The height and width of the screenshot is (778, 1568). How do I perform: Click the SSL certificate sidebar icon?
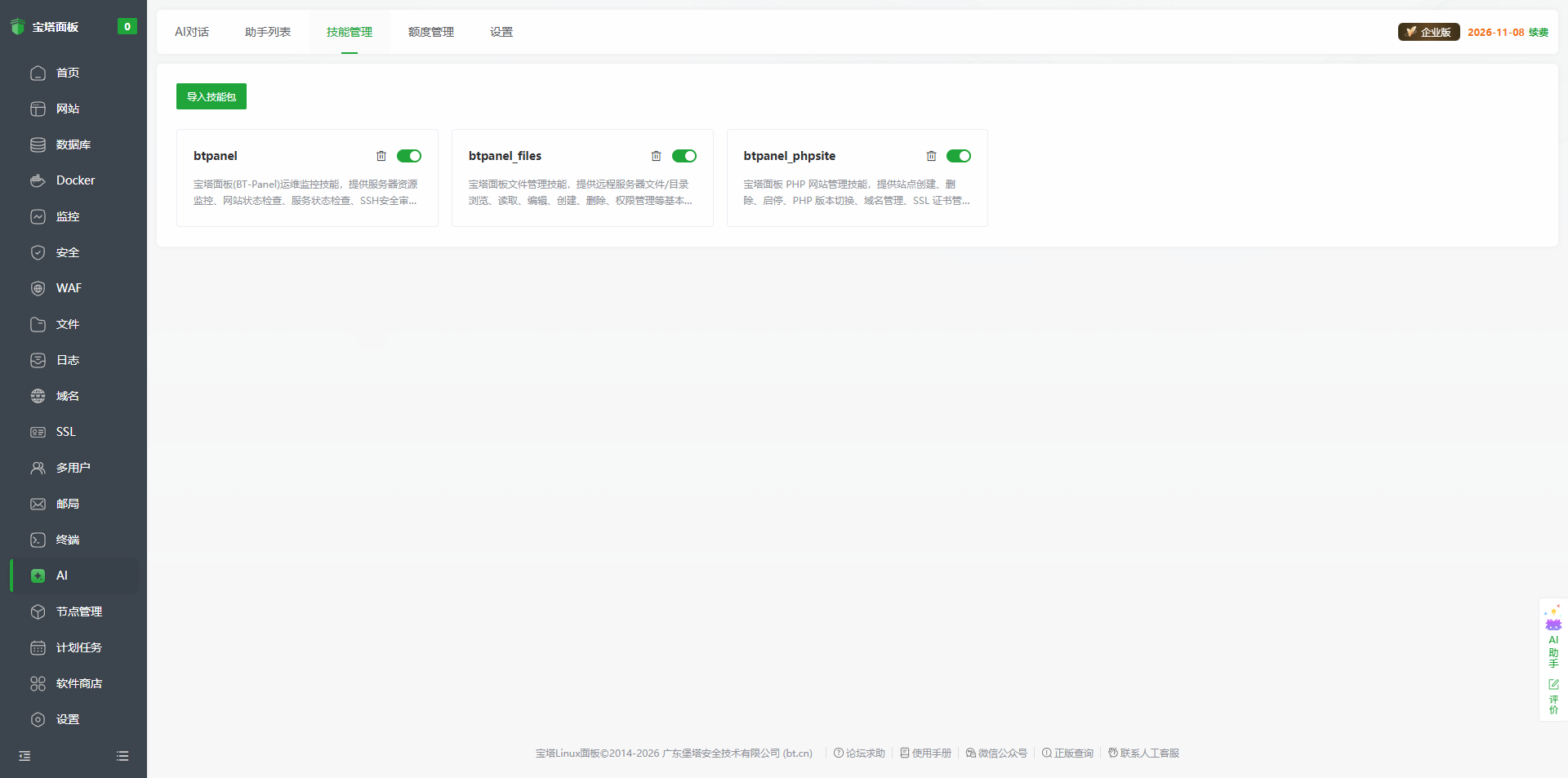pyautogui.click(x=38, y=432)
